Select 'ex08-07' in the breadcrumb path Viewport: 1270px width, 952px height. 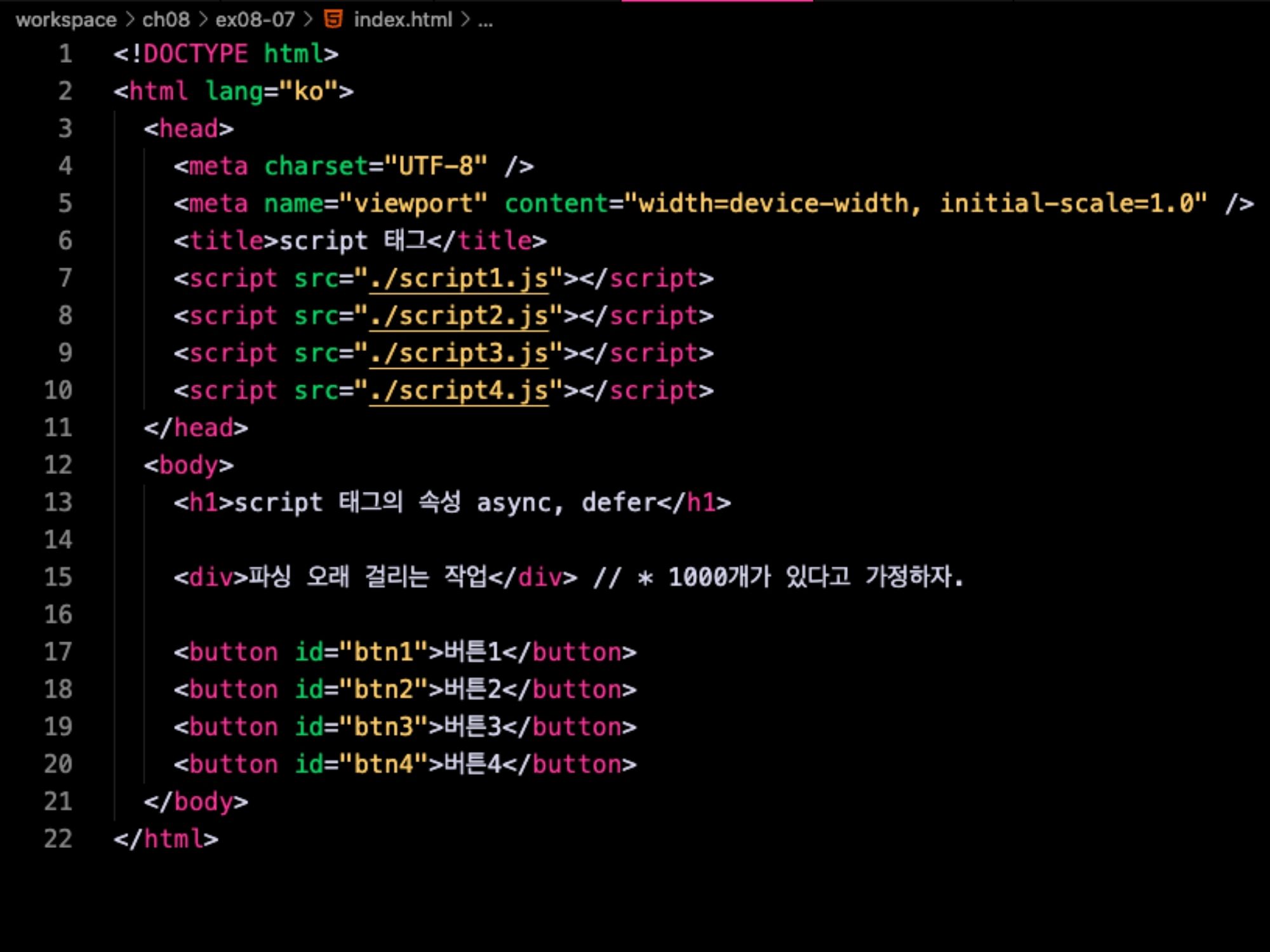(253, 20)
